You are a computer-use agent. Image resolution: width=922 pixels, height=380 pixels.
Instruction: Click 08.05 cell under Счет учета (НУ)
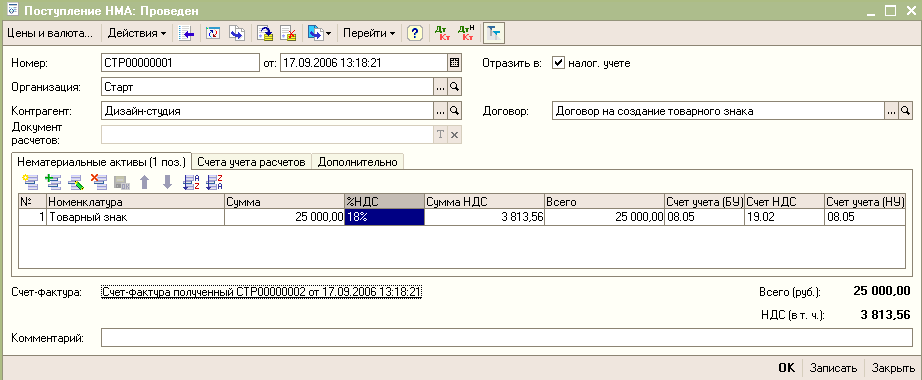(864, 217)
